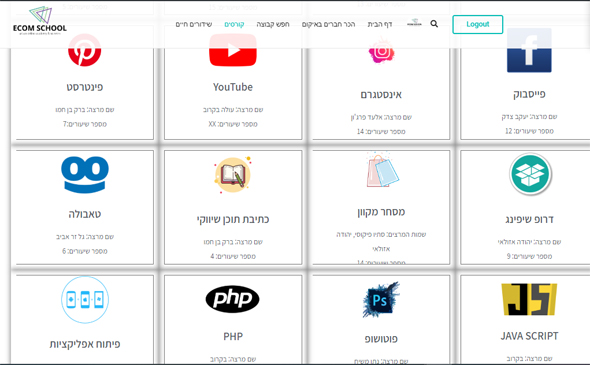590x365 pixels.
Task: Click the פייסבוק course title
Action: pyautogui.click(x=529, y=94)
